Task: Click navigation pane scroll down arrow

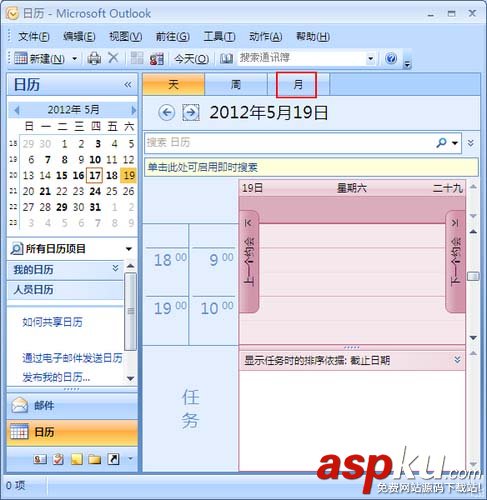Action: [131, 378]
